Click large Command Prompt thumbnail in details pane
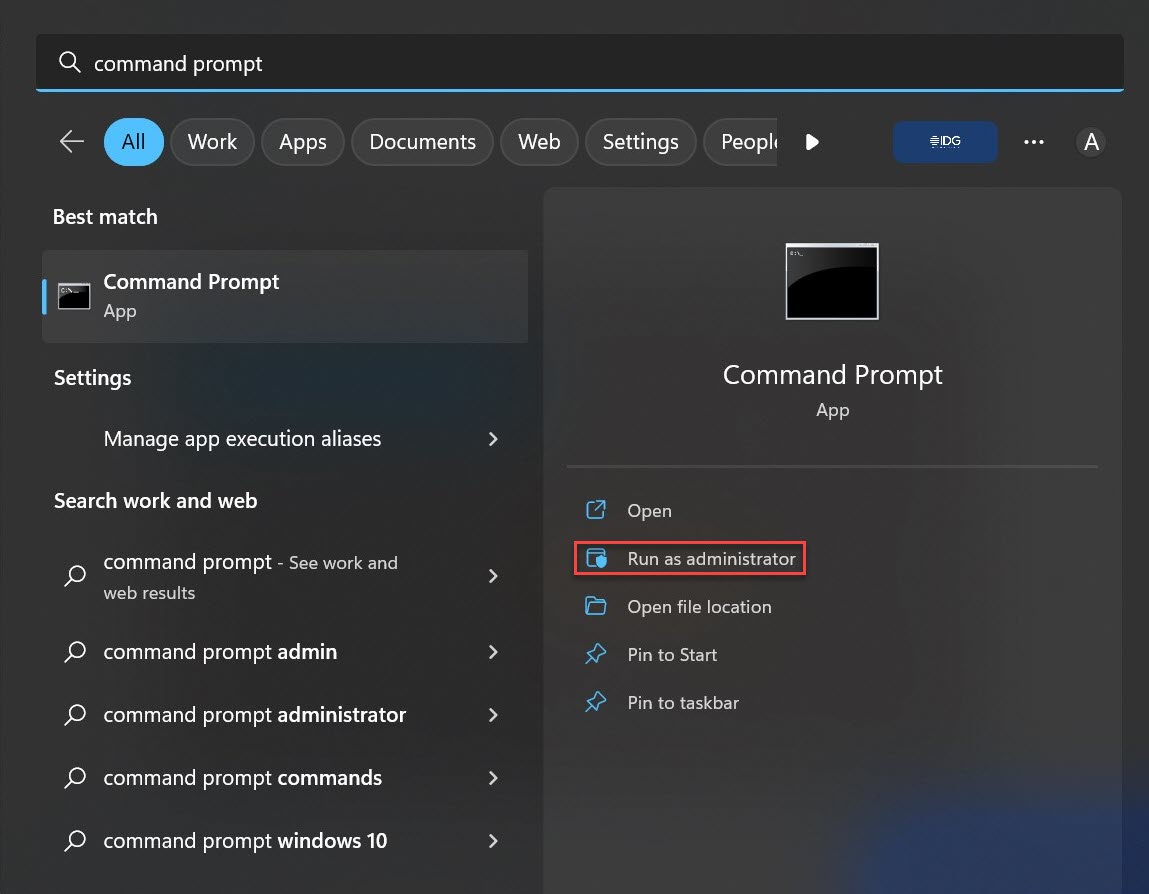Viewport: 1149px width, 894px height. point(832,281)
